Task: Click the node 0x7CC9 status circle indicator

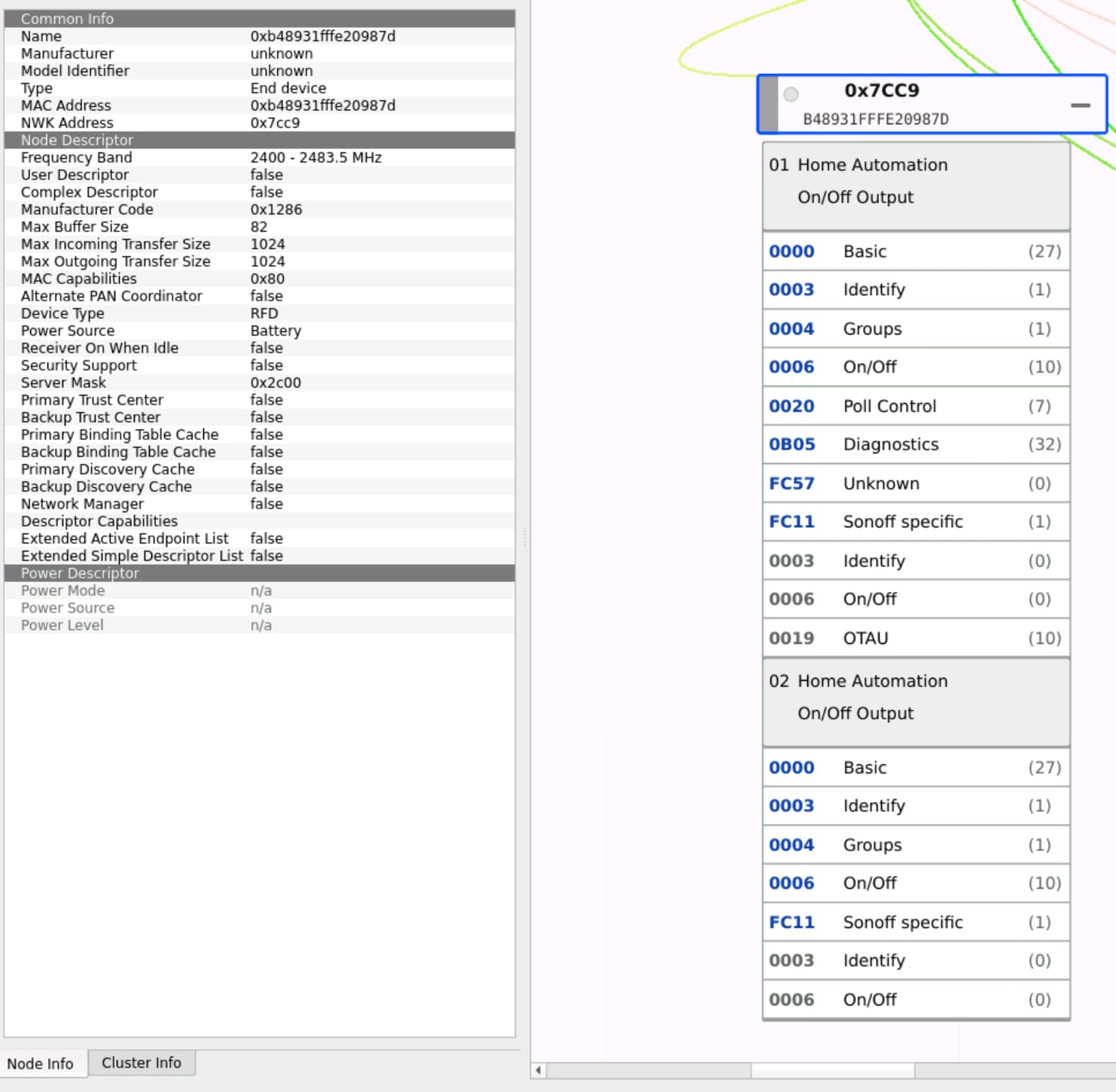Action: [x=791, y=94]
